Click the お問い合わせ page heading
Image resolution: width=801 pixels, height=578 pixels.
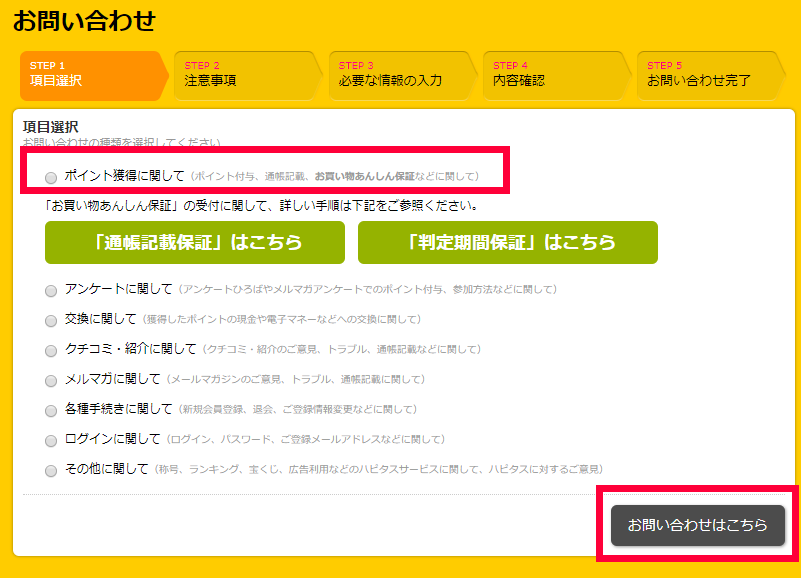click(84, 20)
